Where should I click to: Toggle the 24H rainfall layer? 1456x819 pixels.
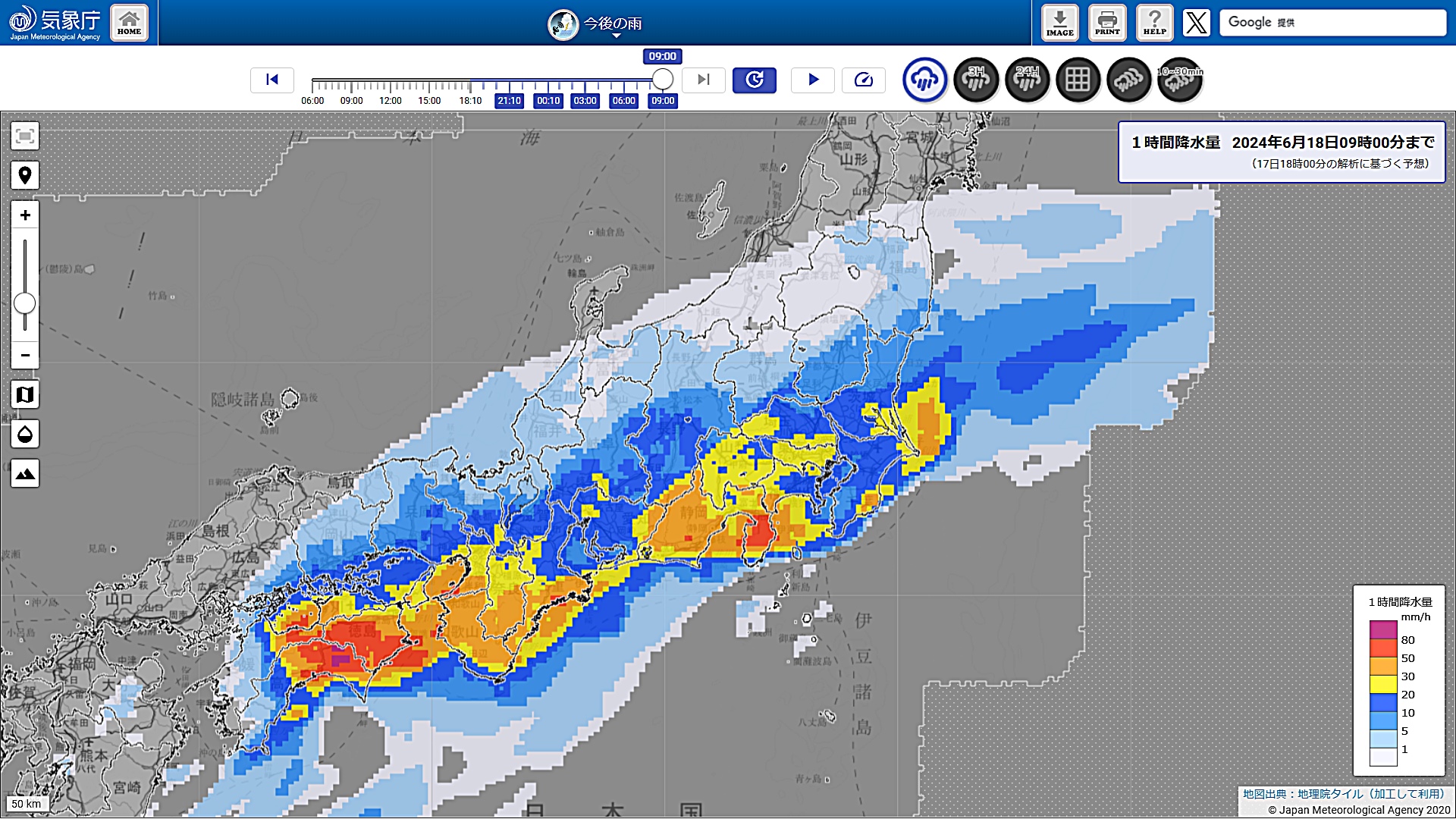click(x=1027, y=79)
